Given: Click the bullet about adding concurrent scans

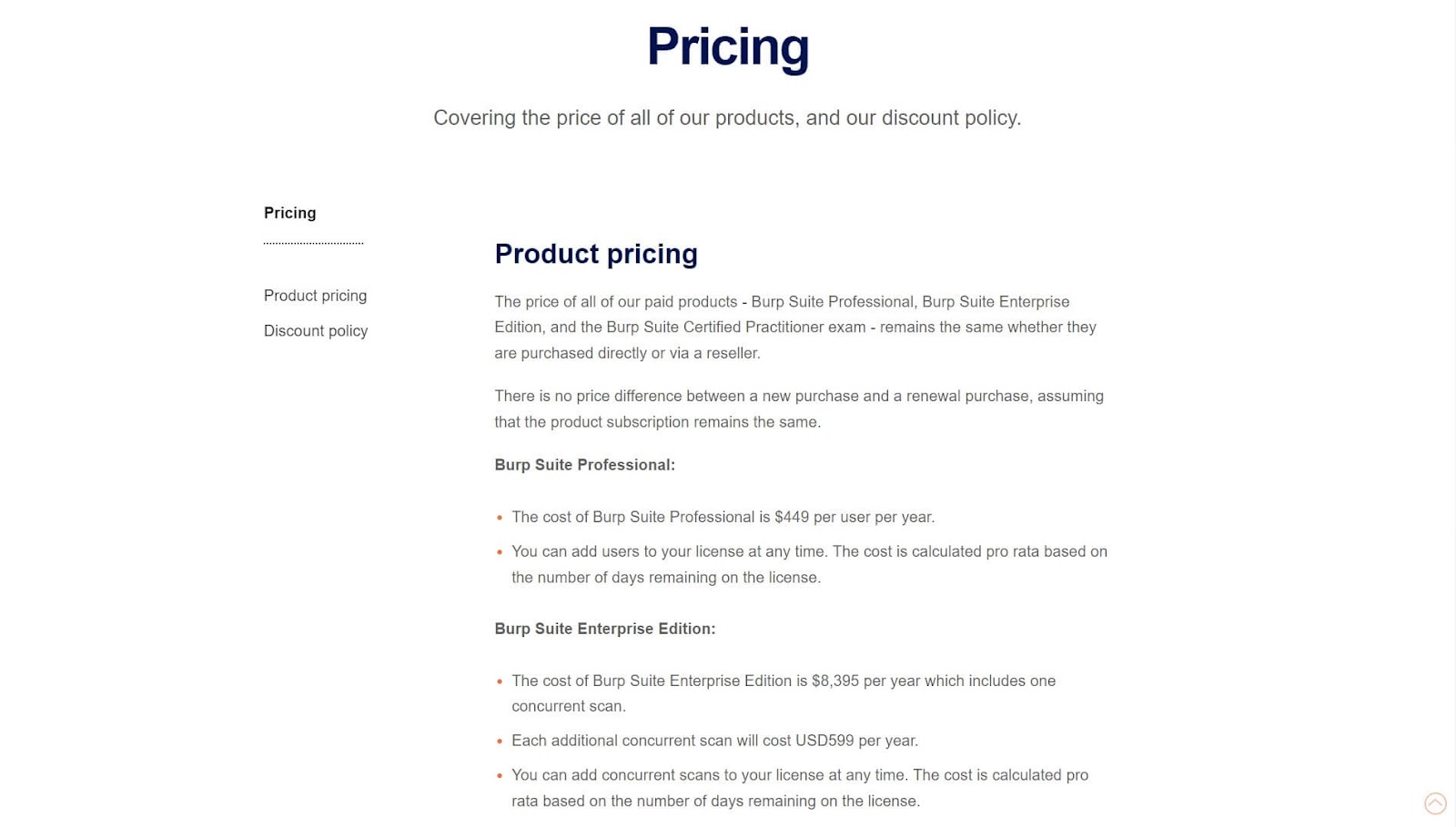Looking at the screenshot, I should [x=800, y=788].
